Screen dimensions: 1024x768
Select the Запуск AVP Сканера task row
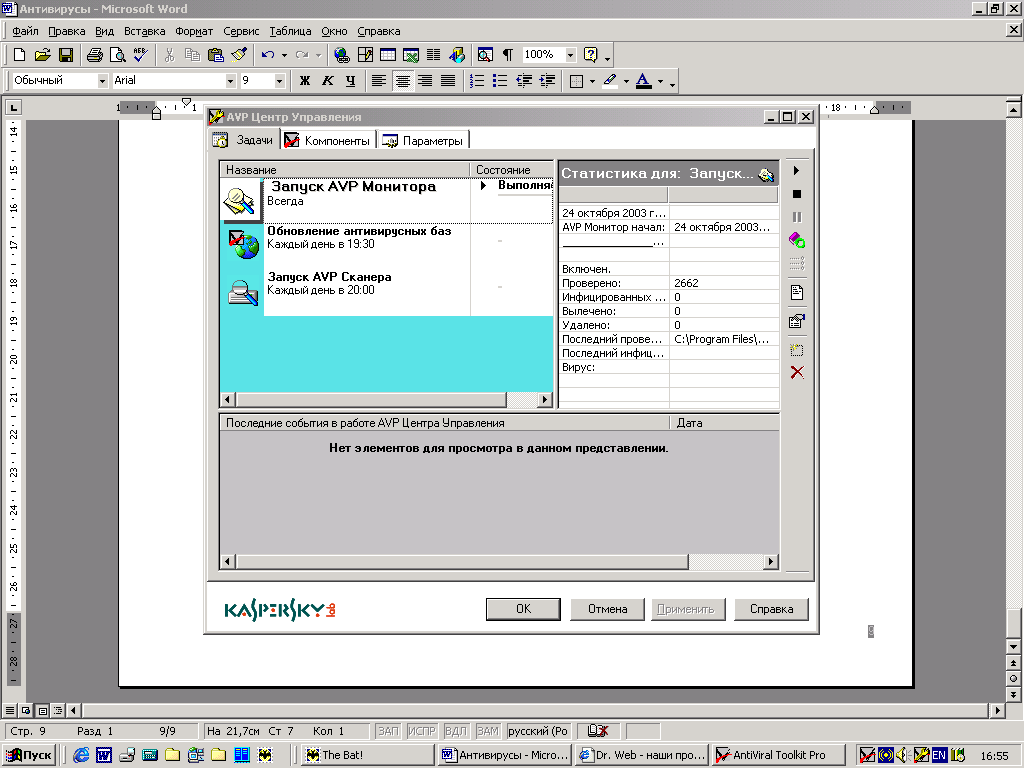tap(387, 292)
